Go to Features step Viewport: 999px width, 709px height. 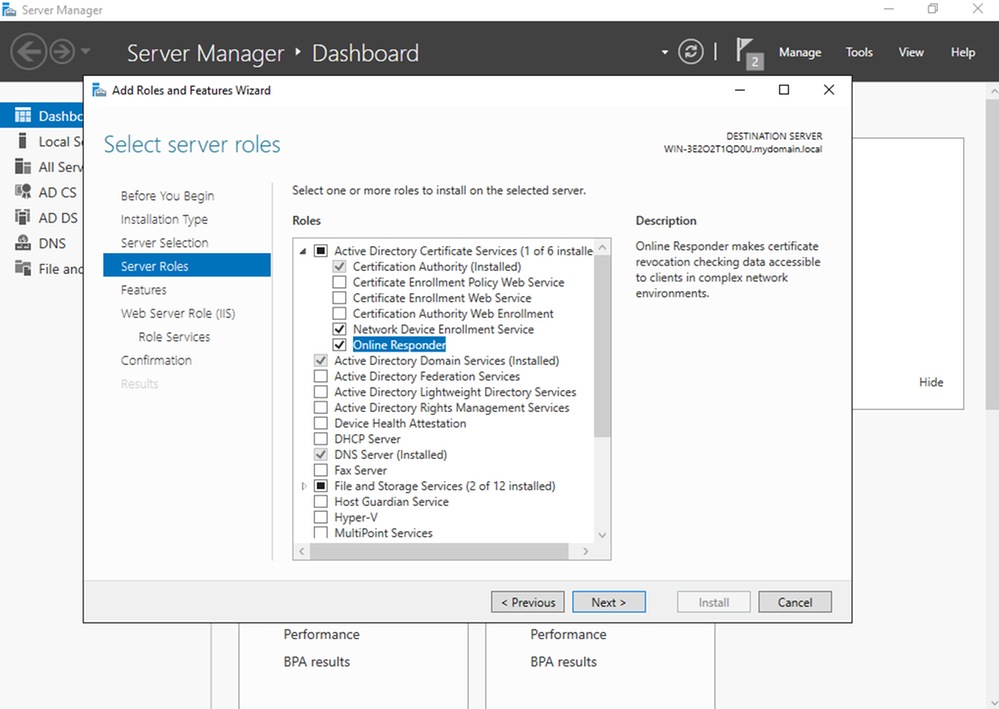tap(143, 290)
